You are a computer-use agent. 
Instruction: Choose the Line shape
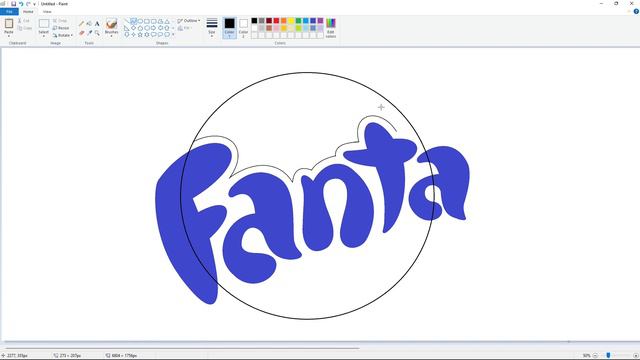127,21
